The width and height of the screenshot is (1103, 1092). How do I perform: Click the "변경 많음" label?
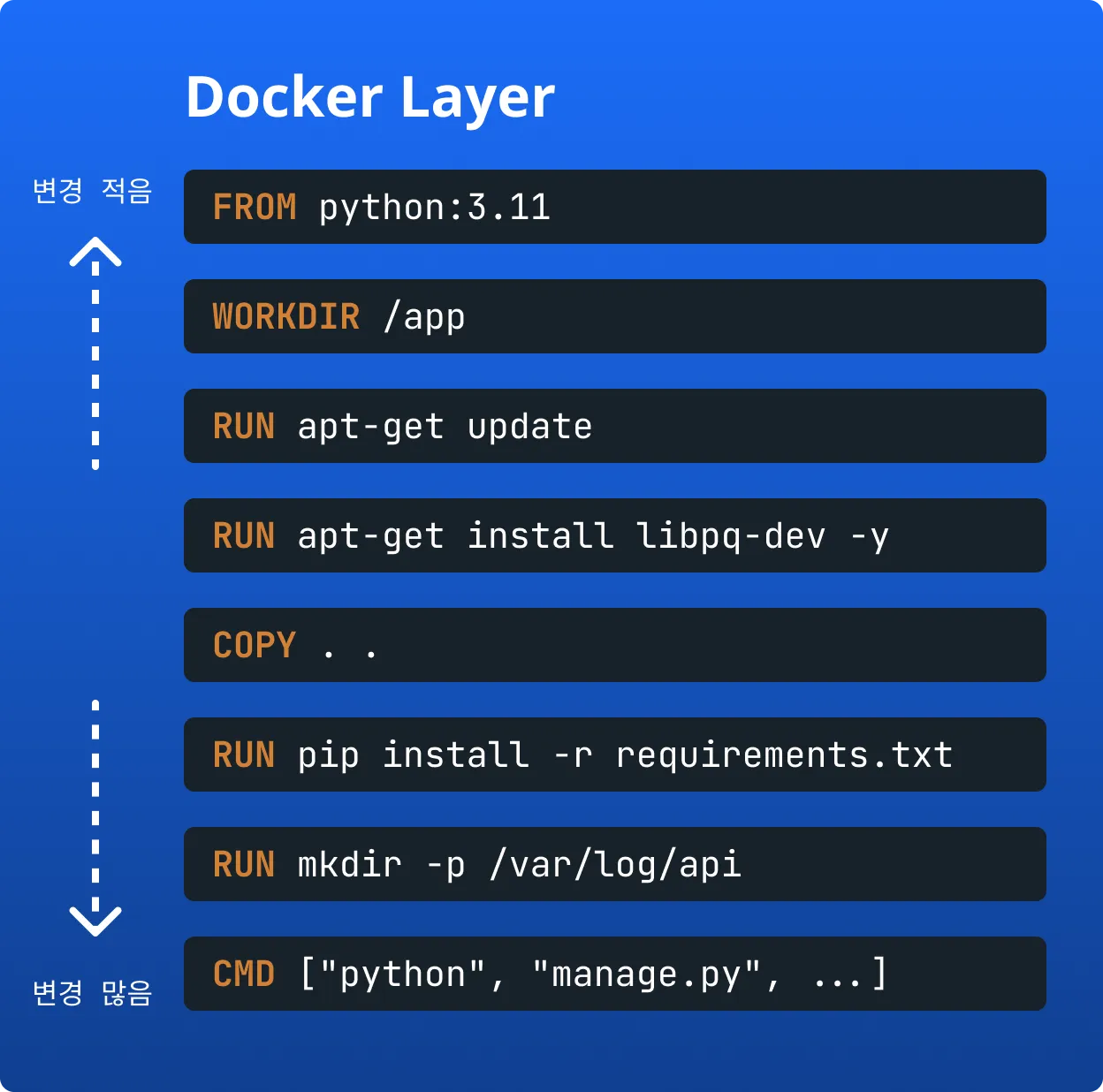coord(92,992)
